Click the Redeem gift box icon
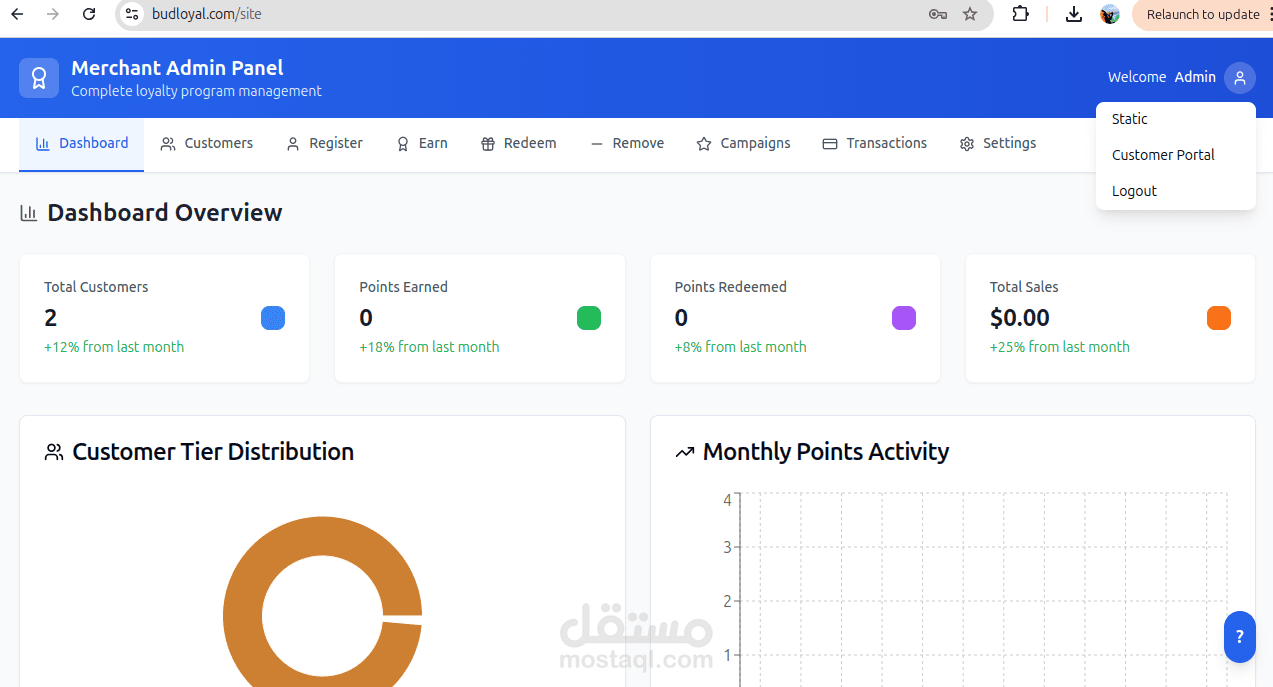 click(x=487, y=143)
